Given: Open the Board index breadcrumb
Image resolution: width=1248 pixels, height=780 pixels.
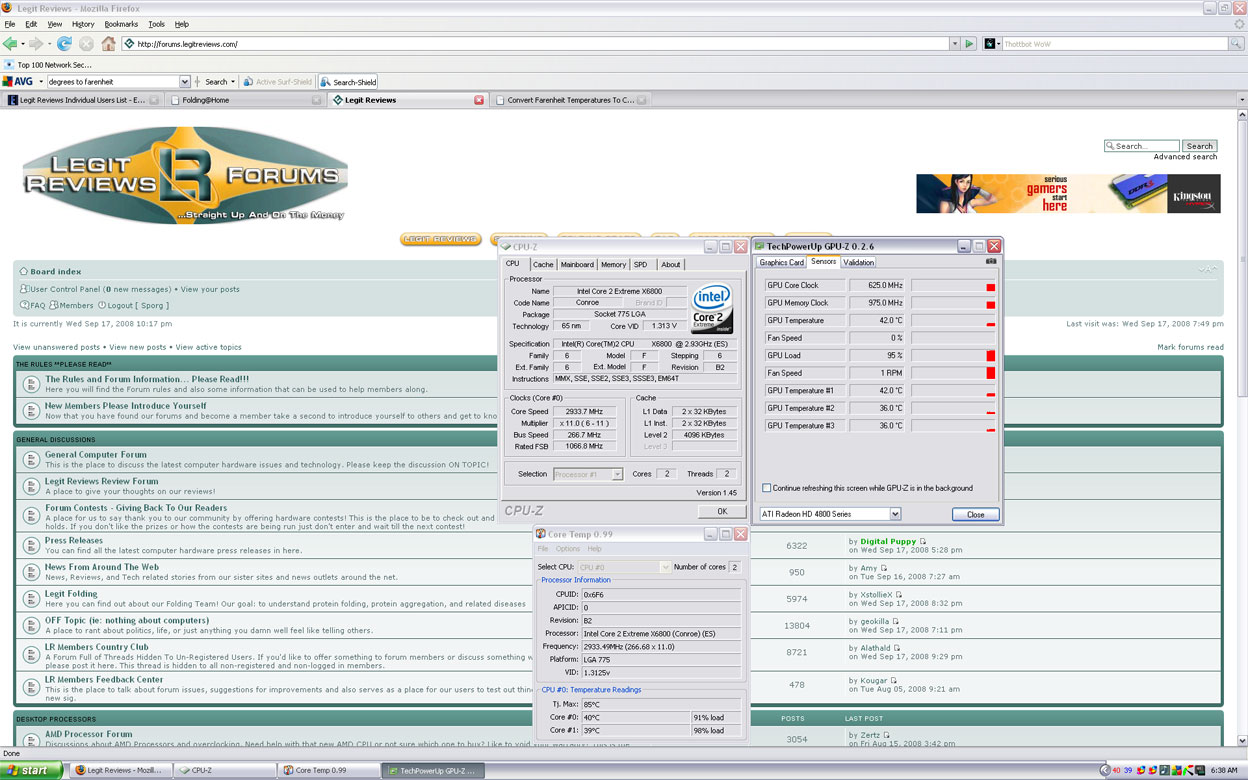Looking at the screenshot, I should click(x=50, y=272).
